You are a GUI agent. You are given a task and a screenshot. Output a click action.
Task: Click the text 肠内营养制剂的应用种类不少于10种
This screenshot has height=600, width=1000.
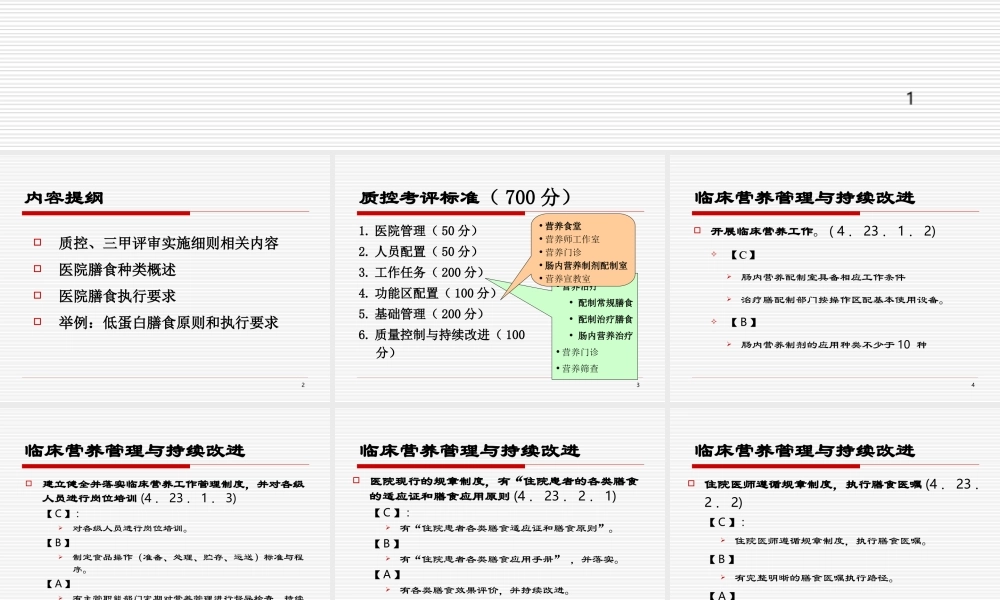pyautogui.click(x=834, y=345)
